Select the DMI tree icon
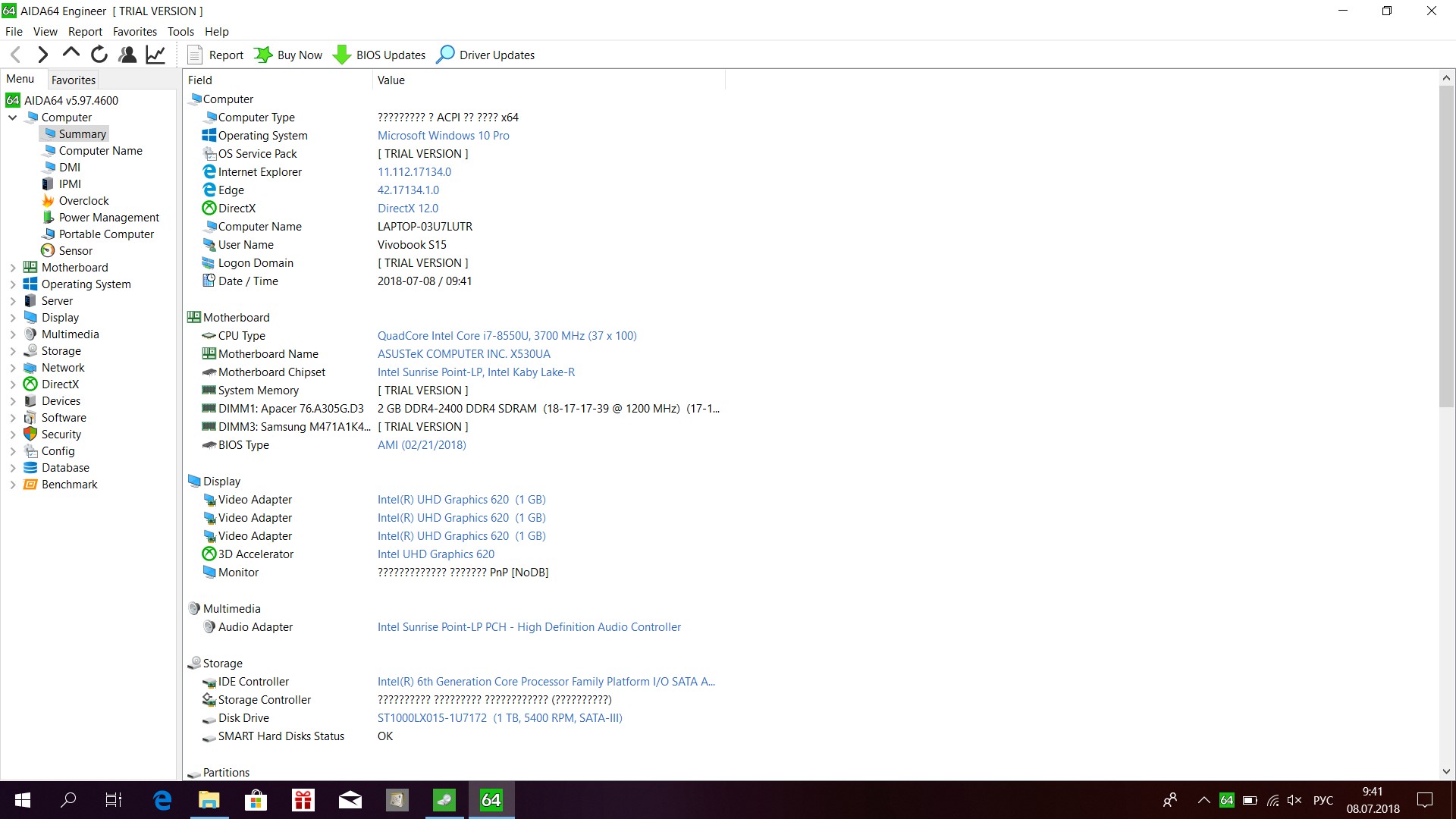Image resolution: width=1456 pixels, height=819 pixels. click(x=49, y=168)
